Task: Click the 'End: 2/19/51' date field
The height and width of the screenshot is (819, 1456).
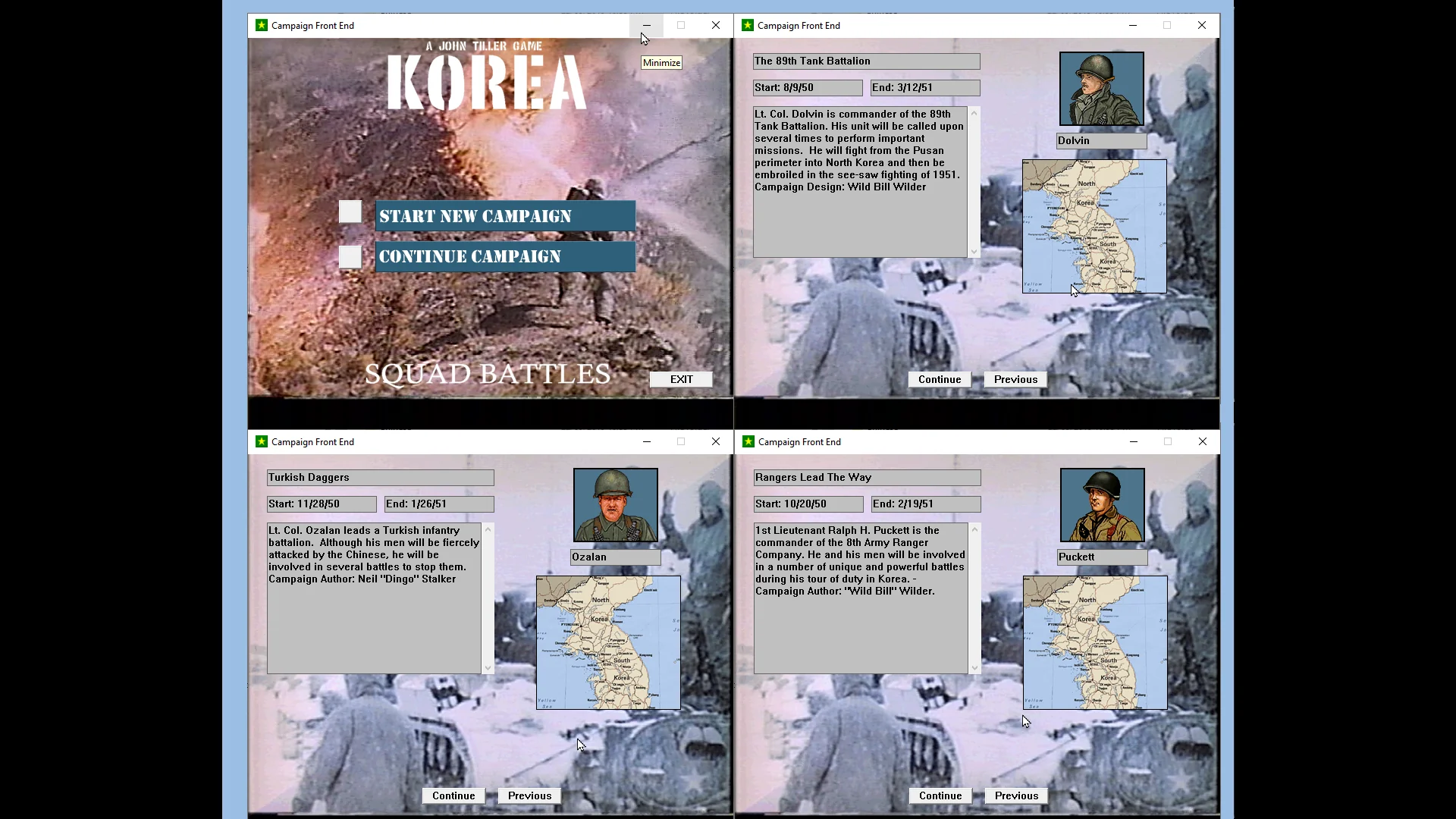Action: point(926,504)
